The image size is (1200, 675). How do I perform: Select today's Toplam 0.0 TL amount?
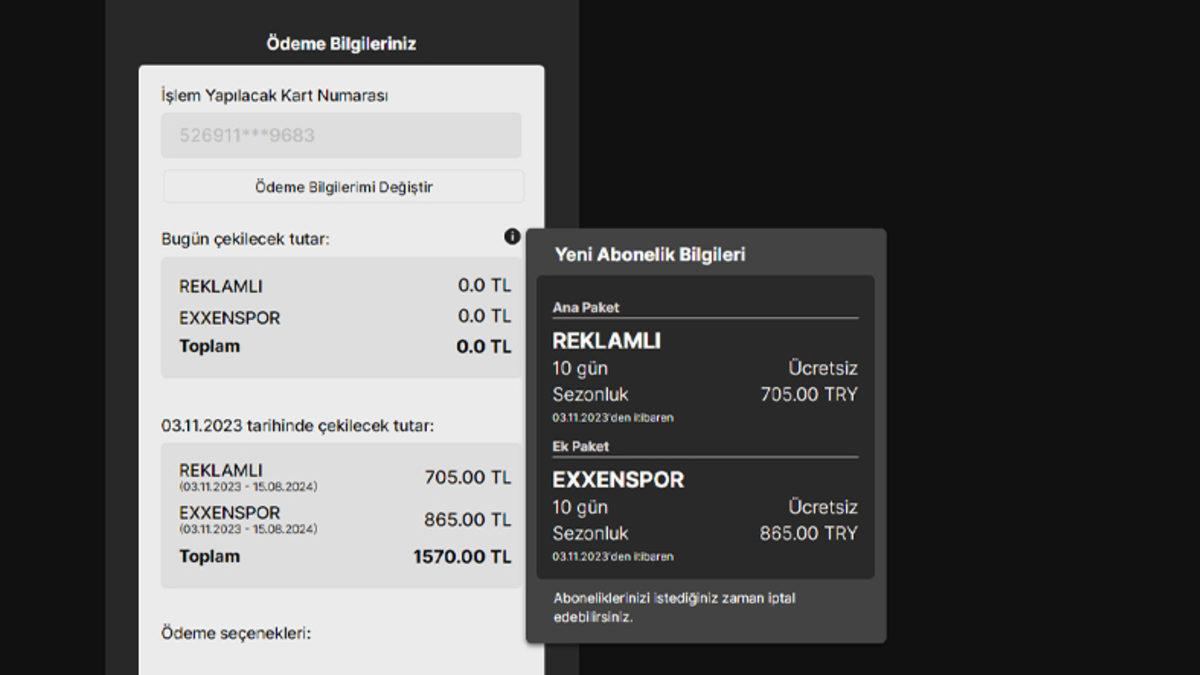click(483, 347)
